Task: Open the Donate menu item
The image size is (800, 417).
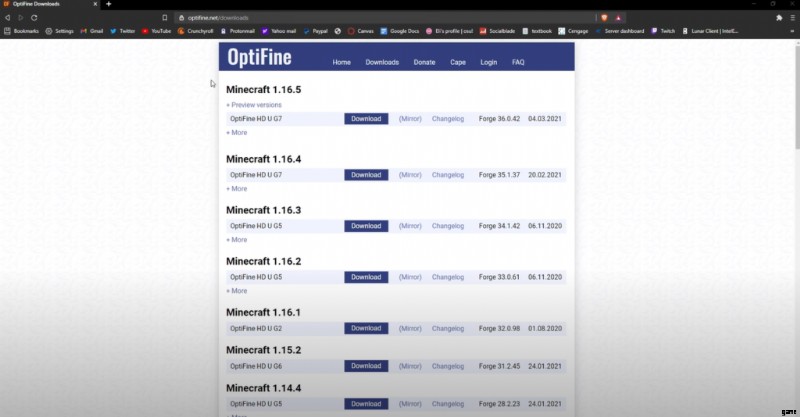Action: click(424, 62)
